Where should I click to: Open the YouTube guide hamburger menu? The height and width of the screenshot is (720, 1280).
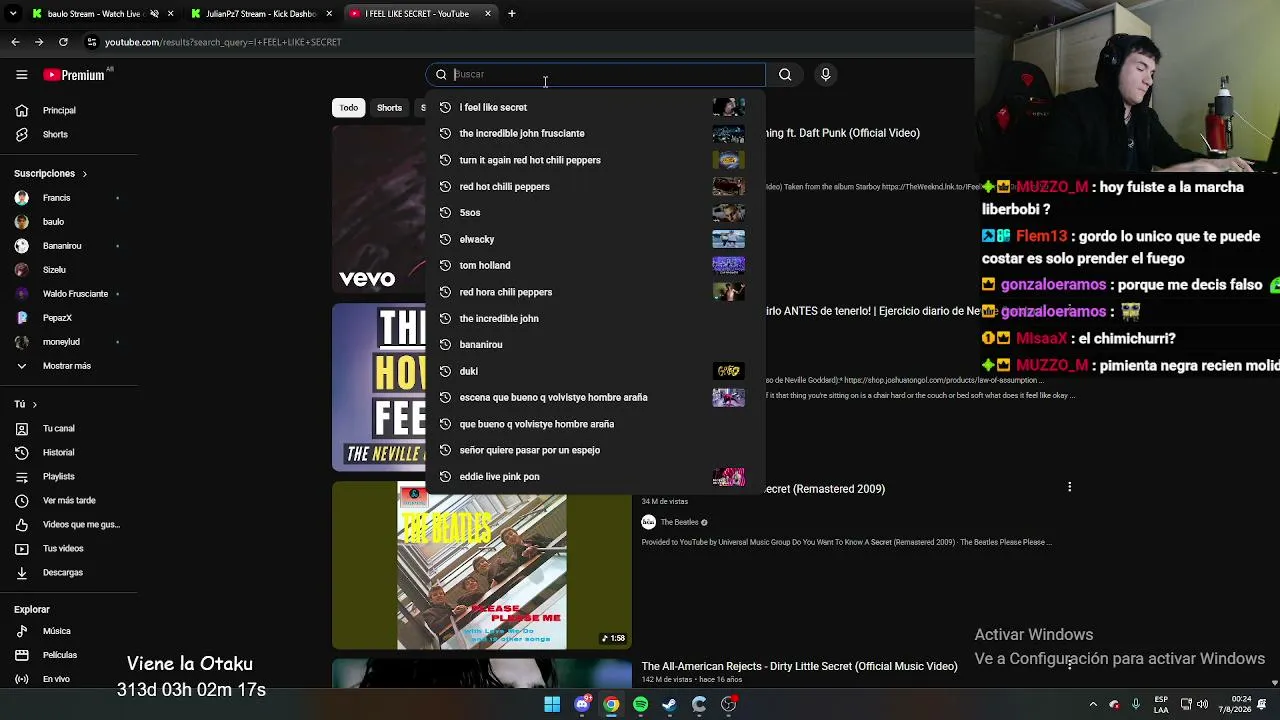21,75
